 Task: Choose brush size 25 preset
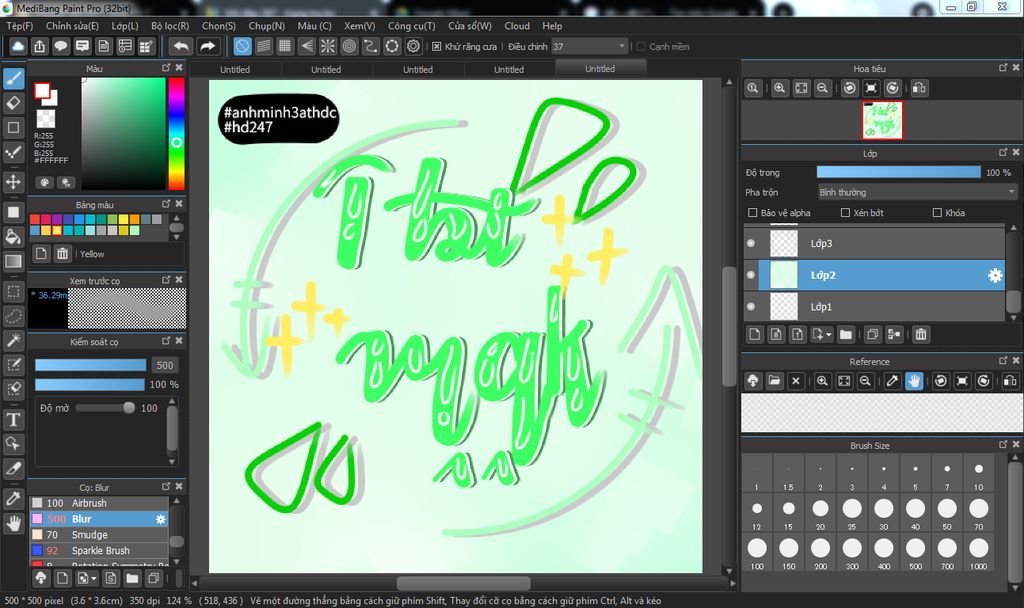click(x=852, y=513)
